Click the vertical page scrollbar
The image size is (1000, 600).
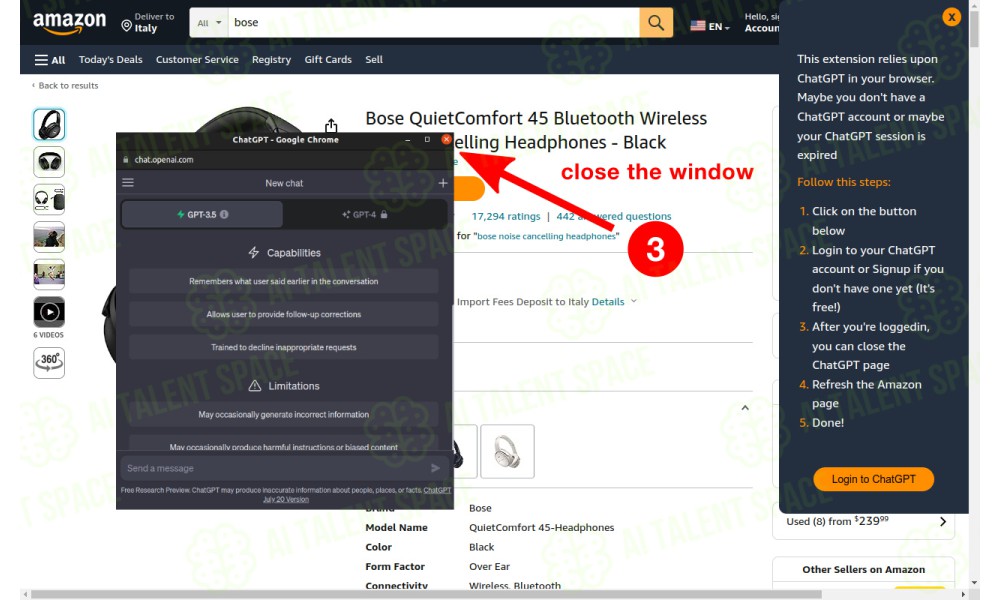click(x=974, y=29)
